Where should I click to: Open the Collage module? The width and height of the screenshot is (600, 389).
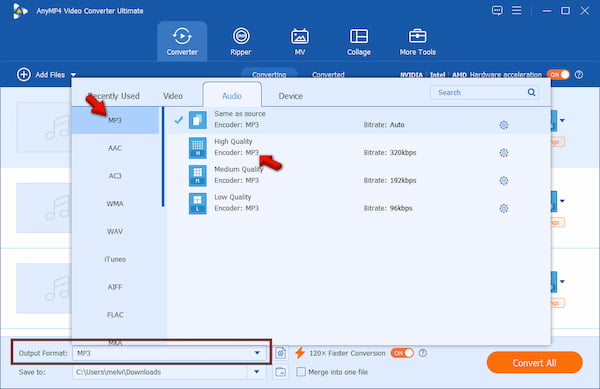[x=359, y=41]
